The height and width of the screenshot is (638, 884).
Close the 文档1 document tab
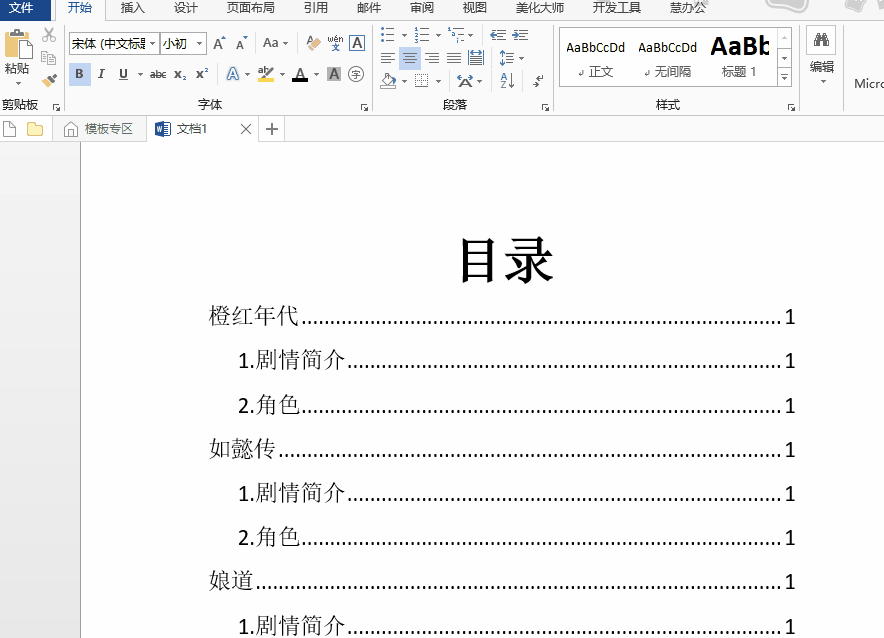click(x=246, y=129)
